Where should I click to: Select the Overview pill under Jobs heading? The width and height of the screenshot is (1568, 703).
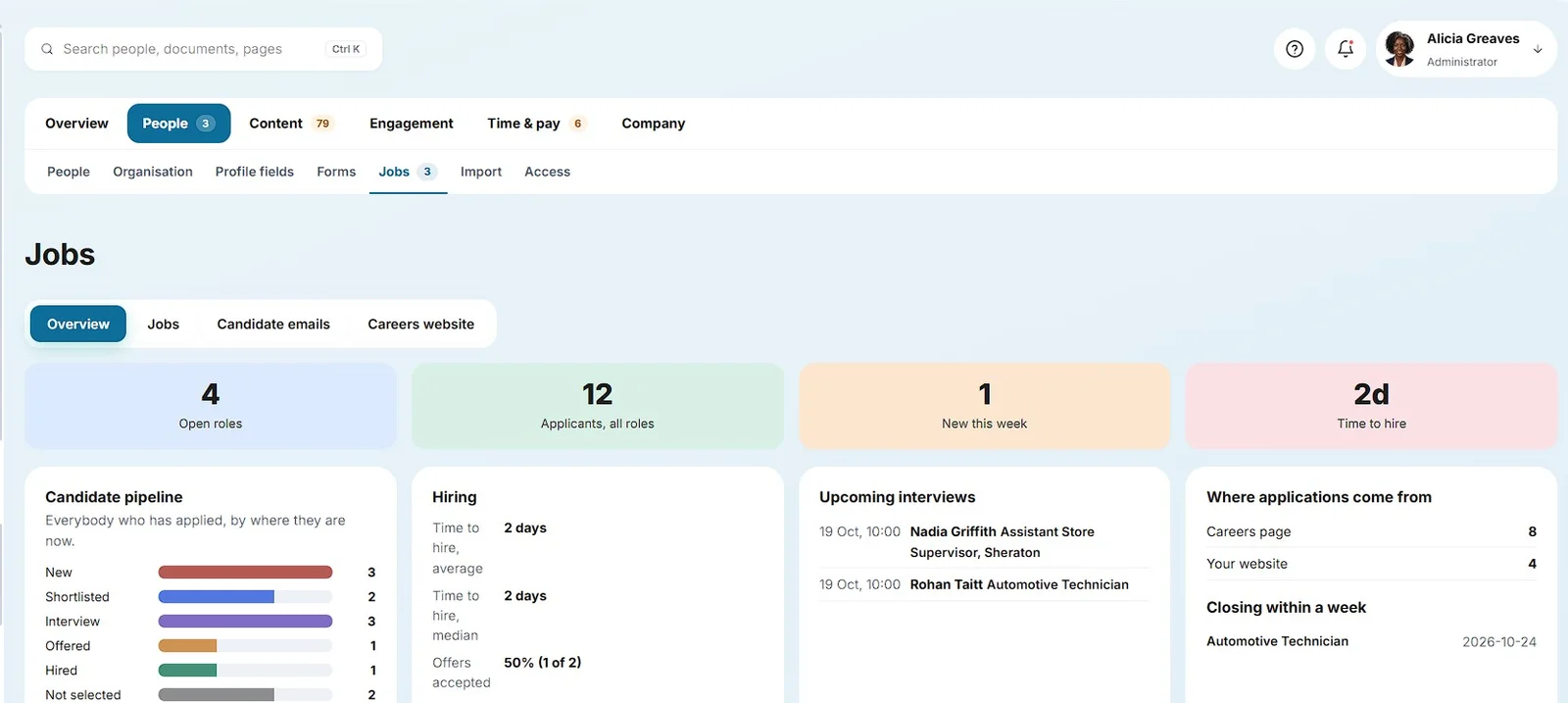click(78, 324)
